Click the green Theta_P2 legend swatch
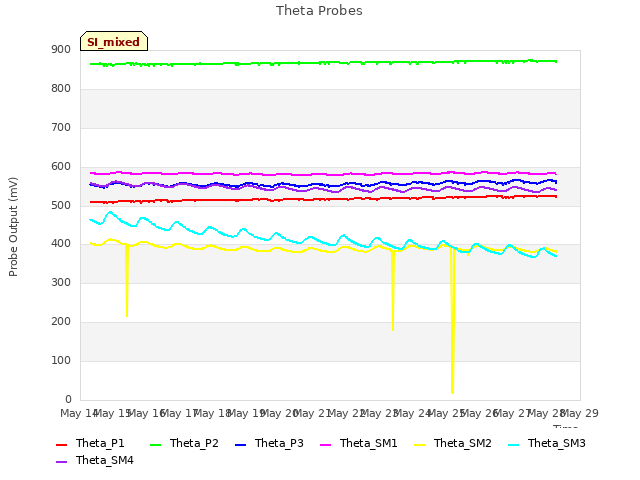 click(156, 444)
